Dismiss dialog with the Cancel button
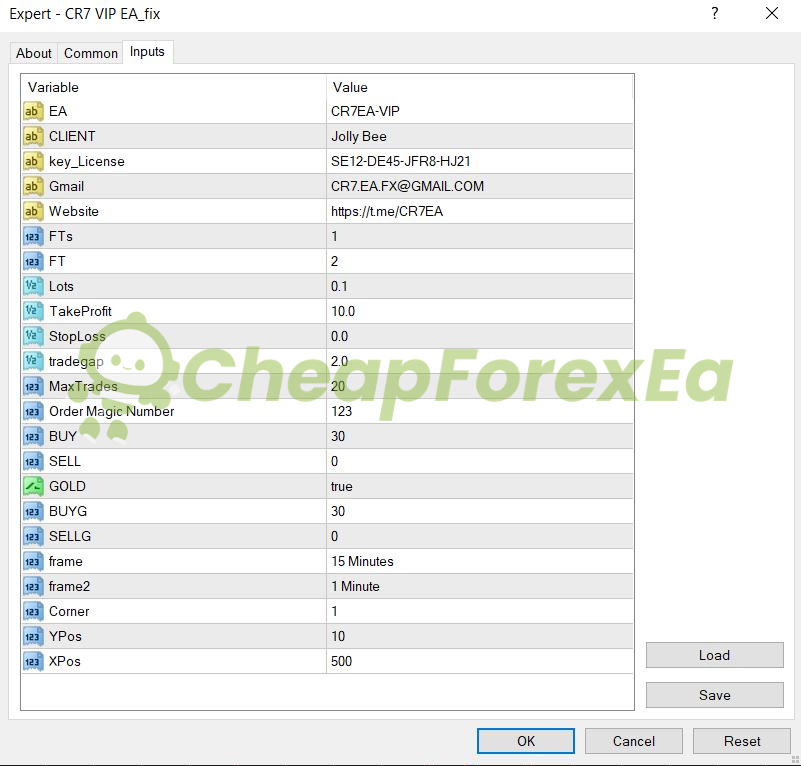801x766 pixels. pos(633,741)
